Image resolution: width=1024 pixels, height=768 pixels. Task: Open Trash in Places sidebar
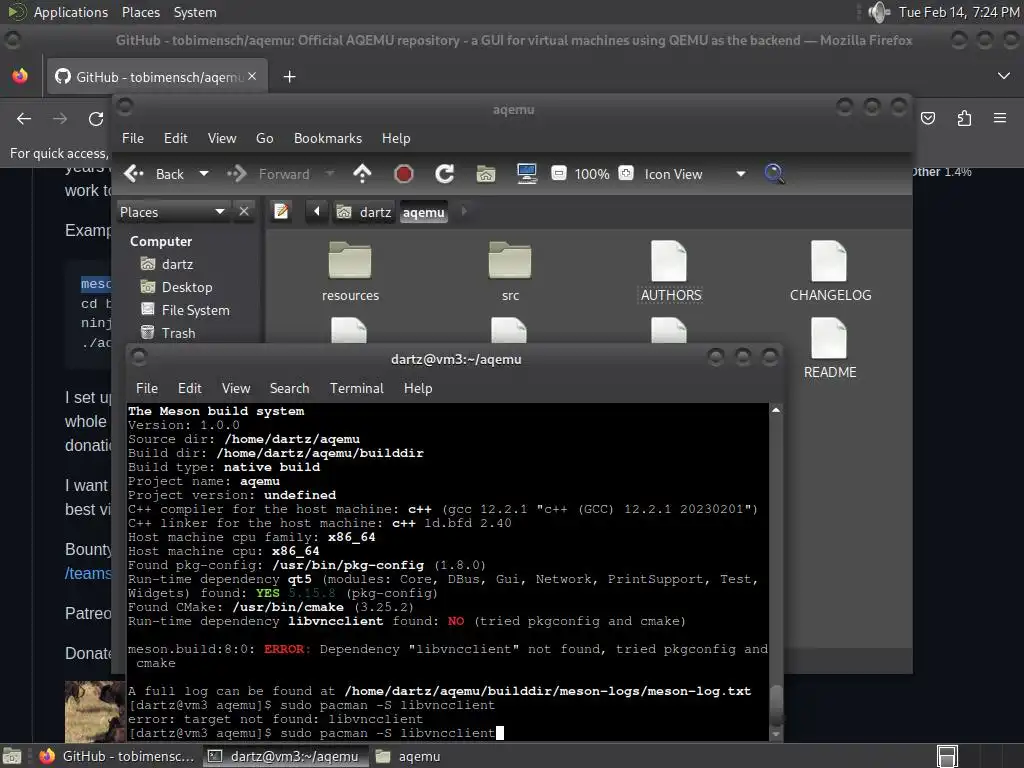click(168, 333)
